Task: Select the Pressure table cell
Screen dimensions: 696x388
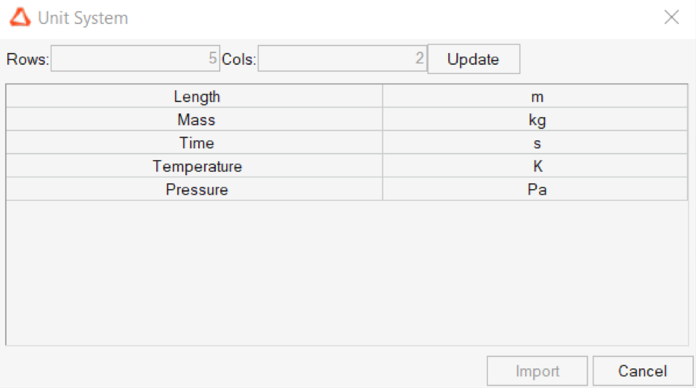Action: (x=194, y=189)
